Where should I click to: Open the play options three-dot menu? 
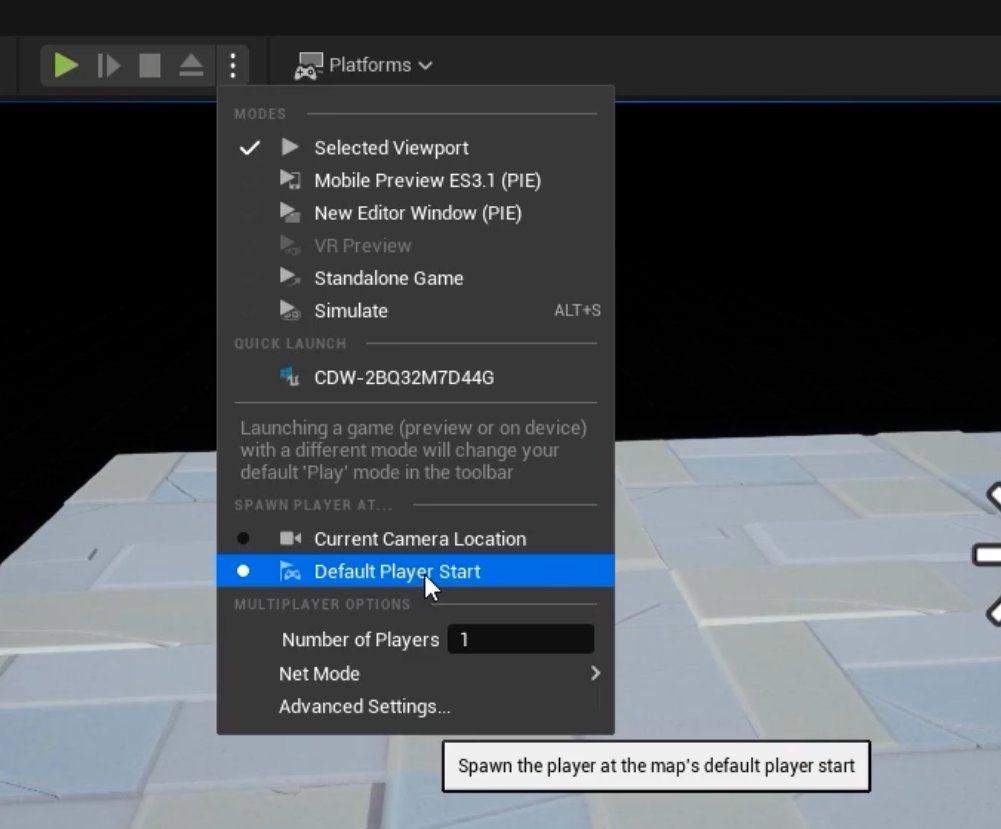tap(233, 65)
